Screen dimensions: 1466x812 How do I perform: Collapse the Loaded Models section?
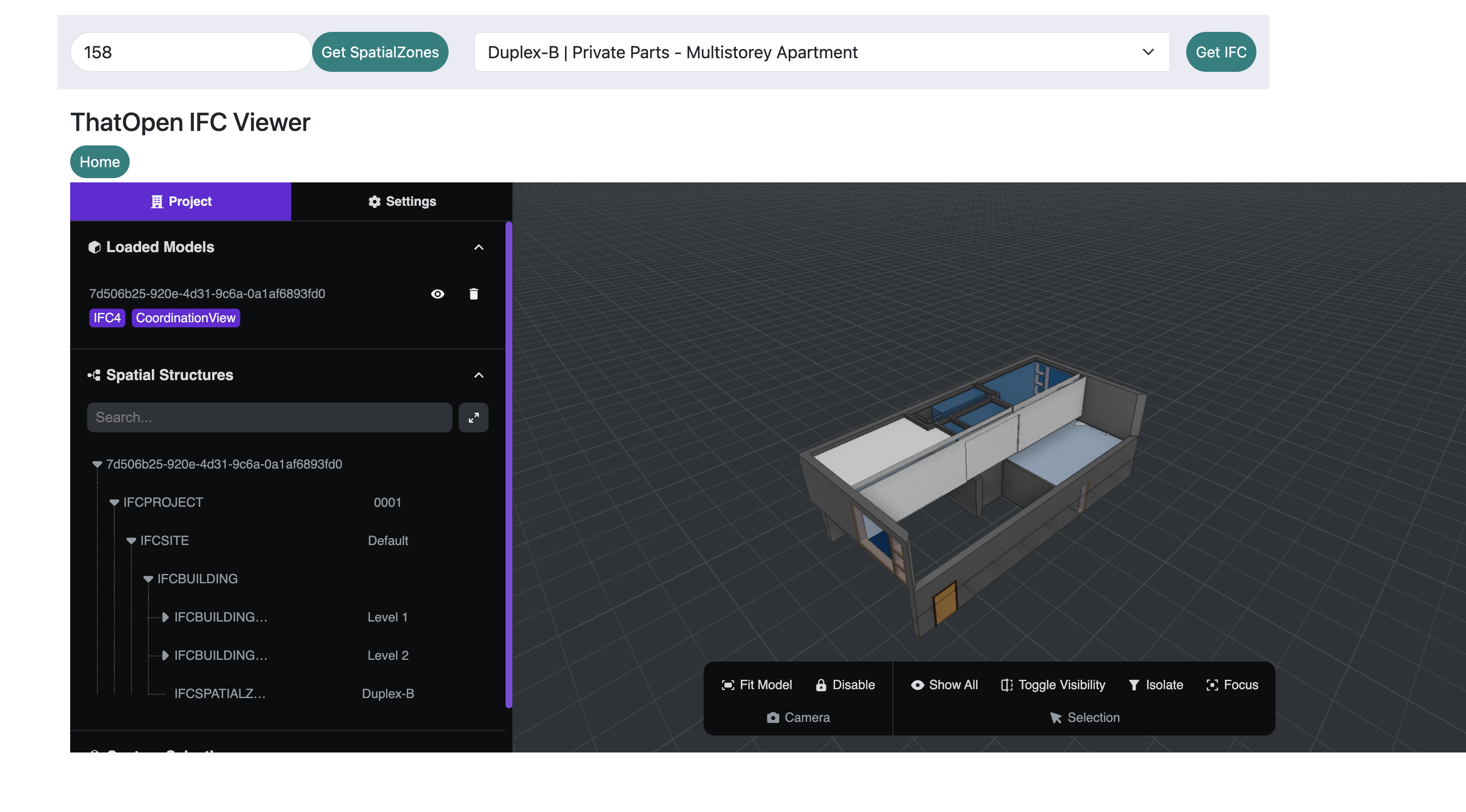[x=479, y=247]
